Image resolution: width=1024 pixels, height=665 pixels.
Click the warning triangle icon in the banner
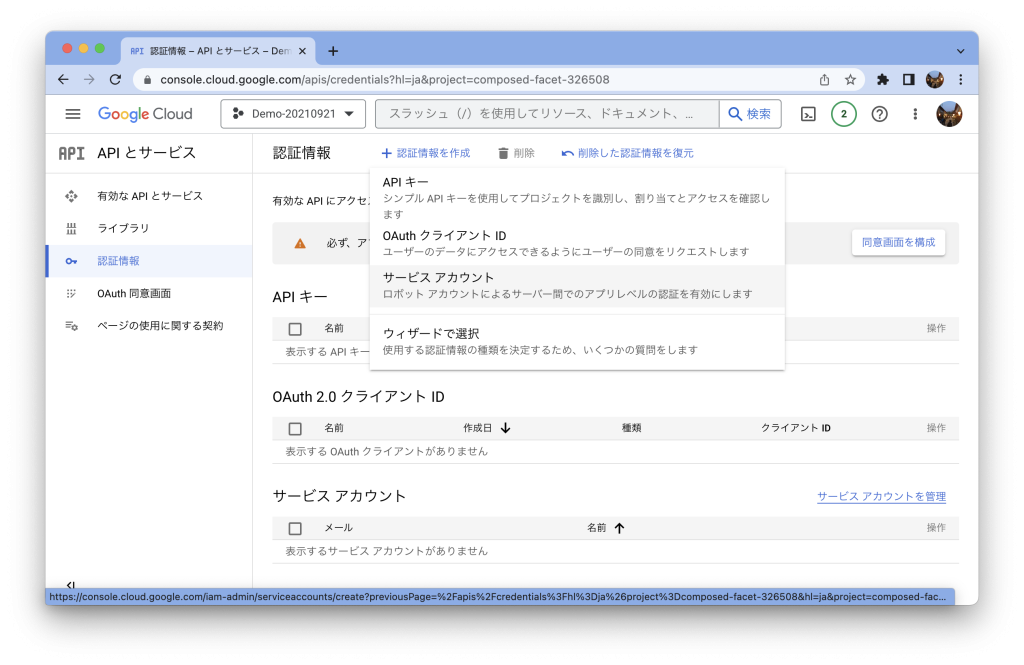pyautogui.click(x=300, y=244)
